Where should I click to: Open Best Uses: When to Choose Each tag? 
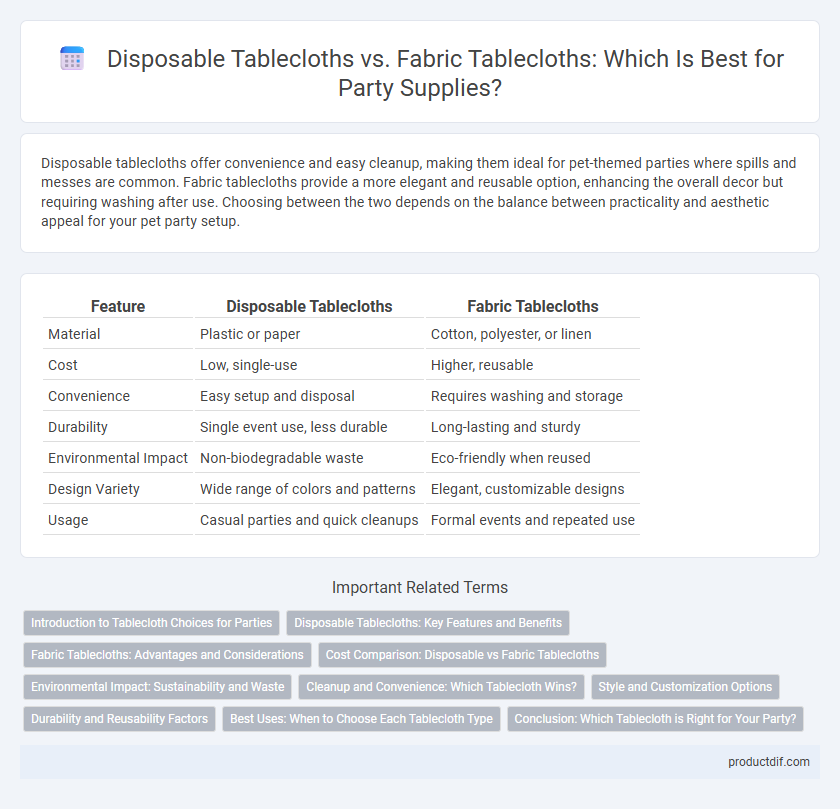(361, 719)
